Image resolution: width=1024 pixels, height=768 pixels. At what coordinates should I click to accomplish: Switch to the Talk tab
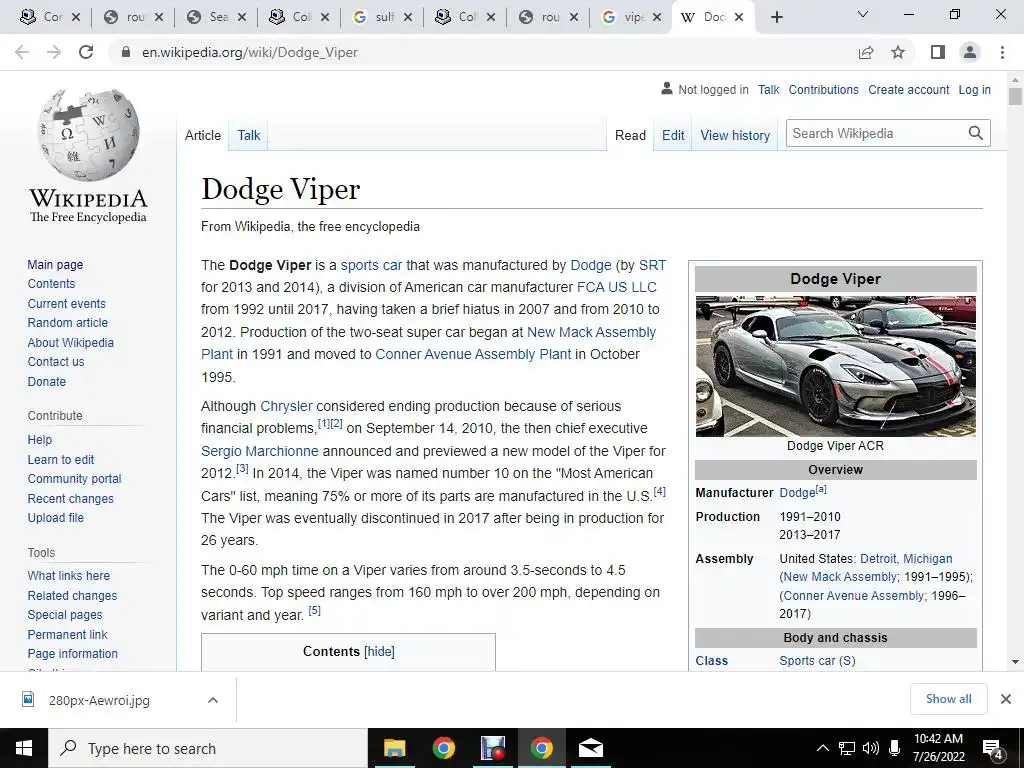pos(248,135)
